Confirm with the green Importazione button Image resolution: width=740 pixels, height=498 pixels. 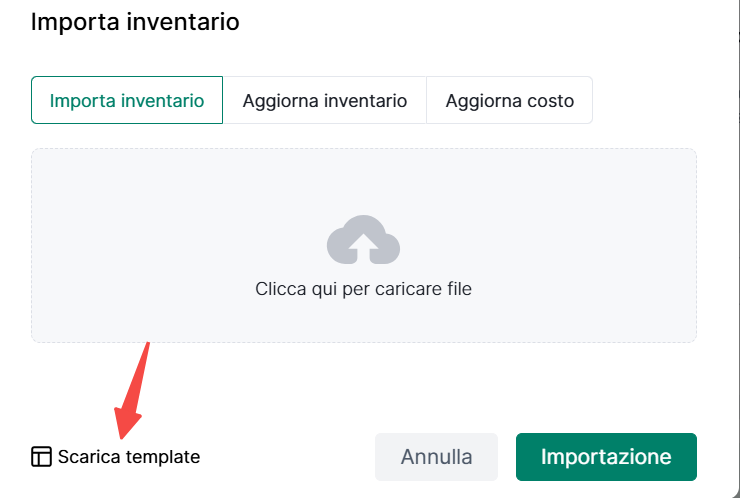click(606, 457)
